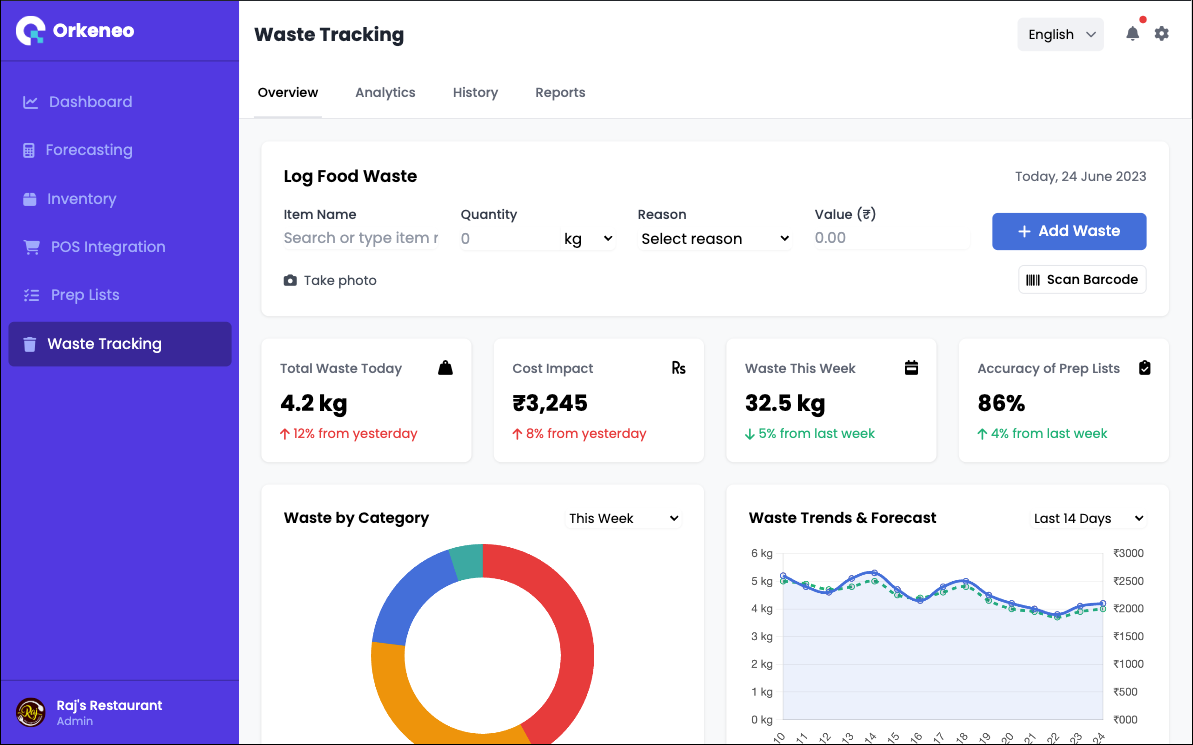The height and width of the screenshot is (745, 1193).
Task: Open the Last 14 Days dropdown
Action: (x=1088, y=518)
